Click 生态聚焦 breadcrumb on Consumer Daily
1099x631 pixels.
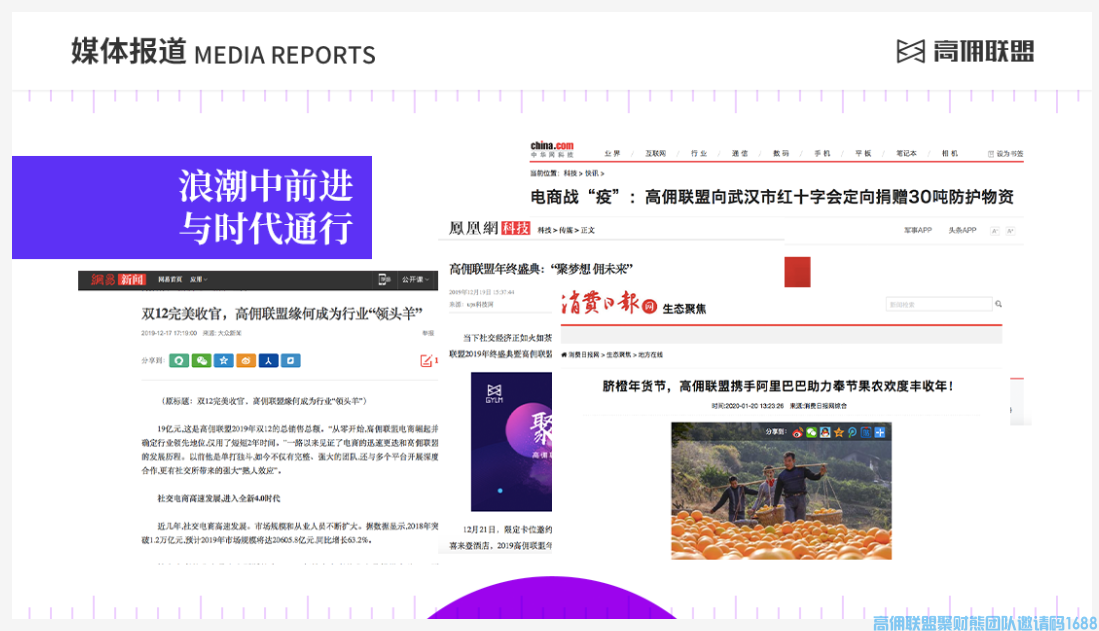618,355
